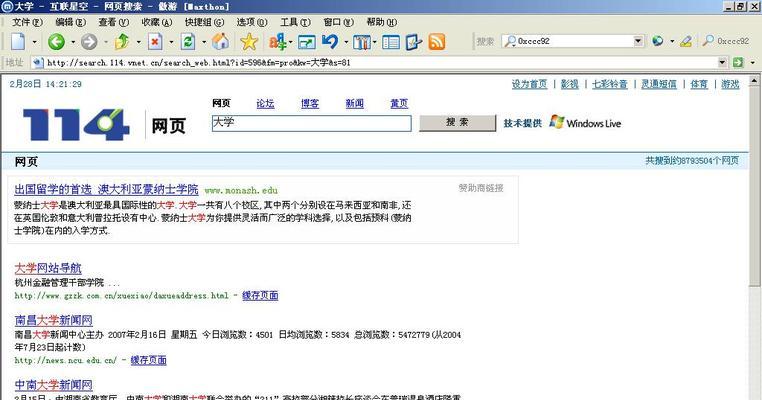Switch to the 博客 search tab

[310, 104]
